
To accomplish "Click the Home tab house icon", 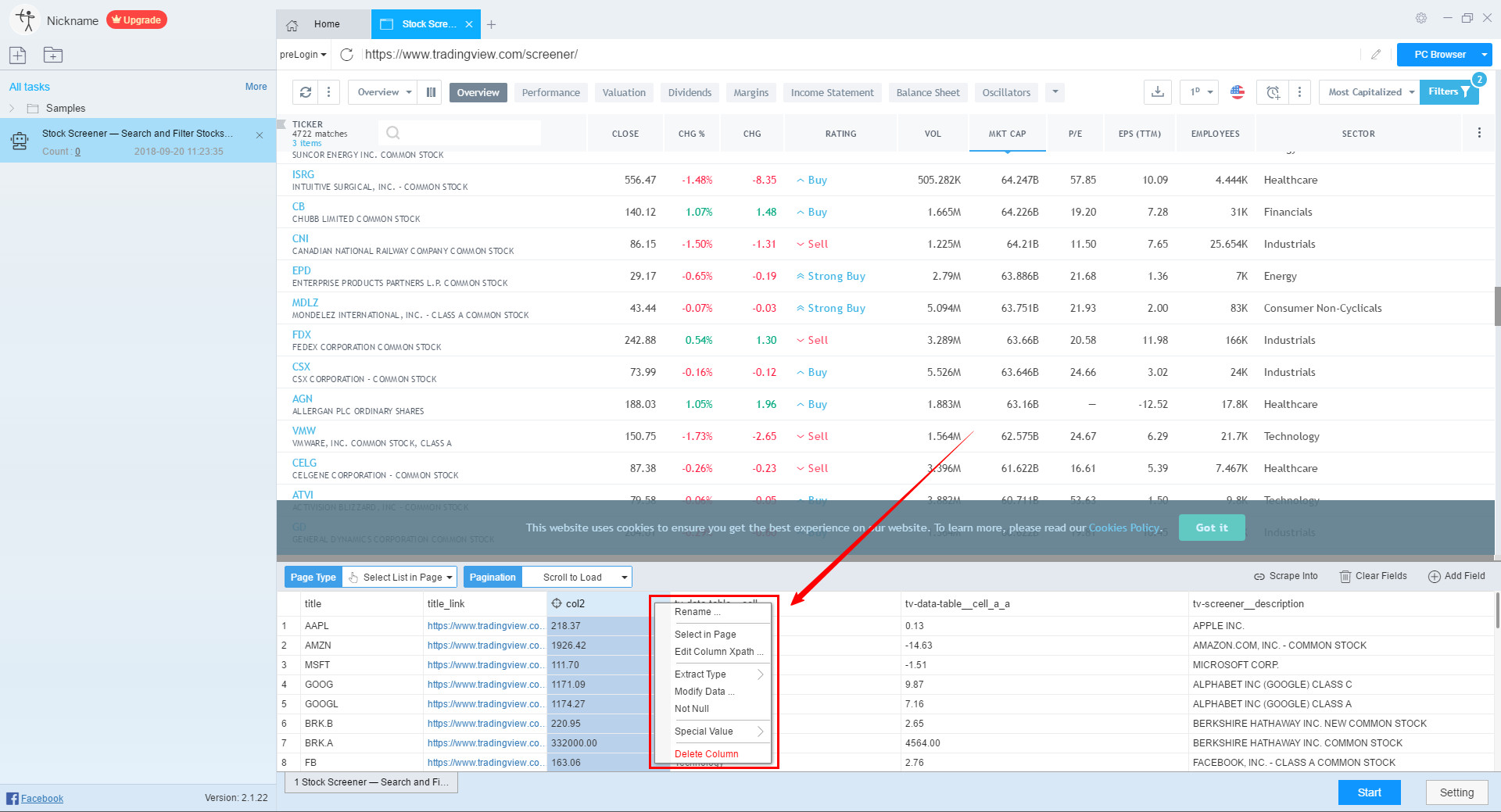I will 292,25.
